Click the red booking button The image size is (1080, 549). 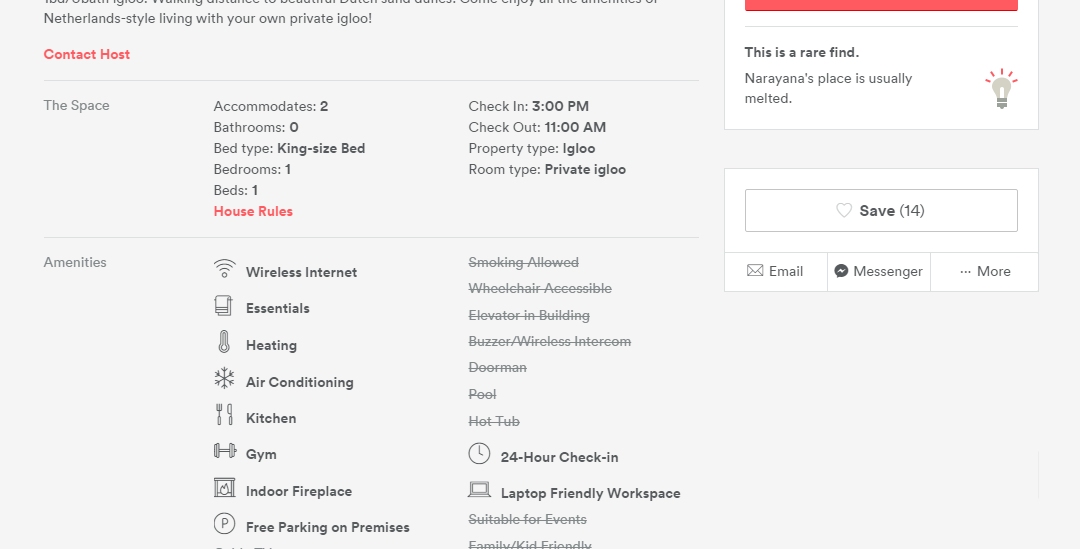point(881,5)
